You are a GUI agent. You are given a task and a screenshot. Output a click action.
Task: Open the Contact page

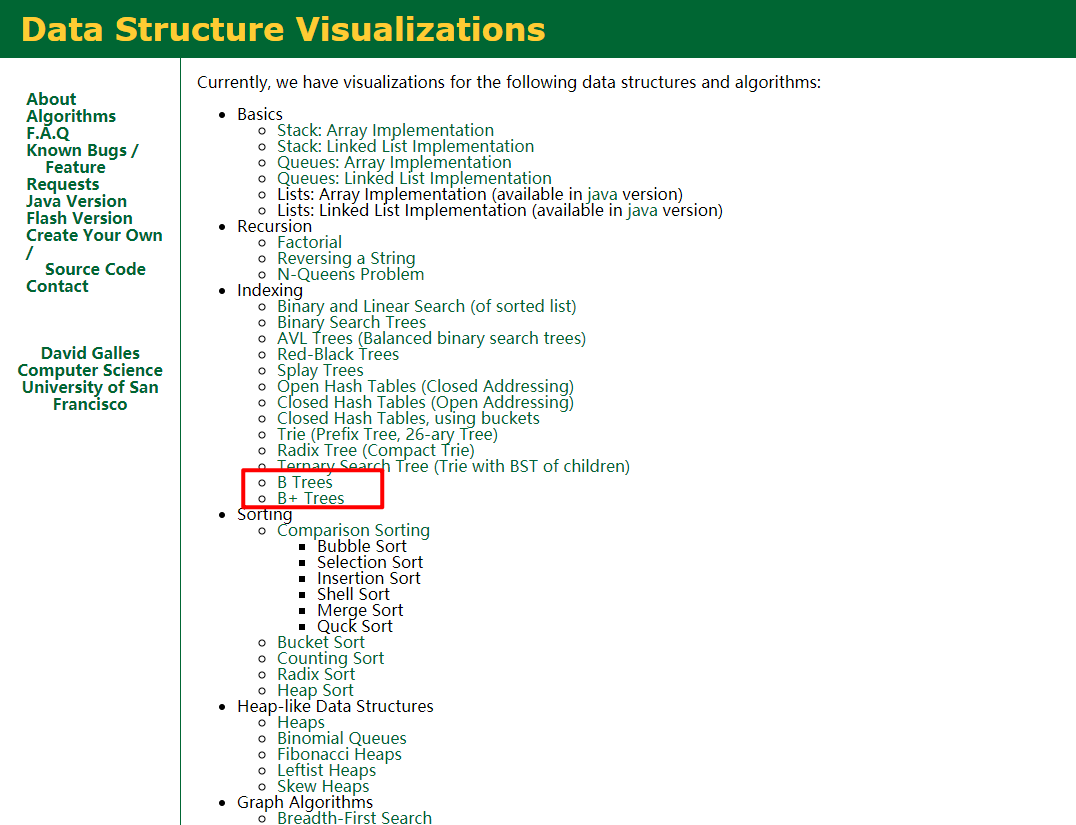point(57,286)
